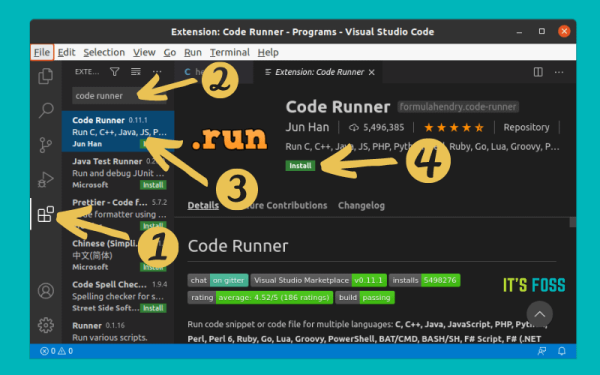
Task: Open the Search view in activity bar
Action: (x=46, y=110)
